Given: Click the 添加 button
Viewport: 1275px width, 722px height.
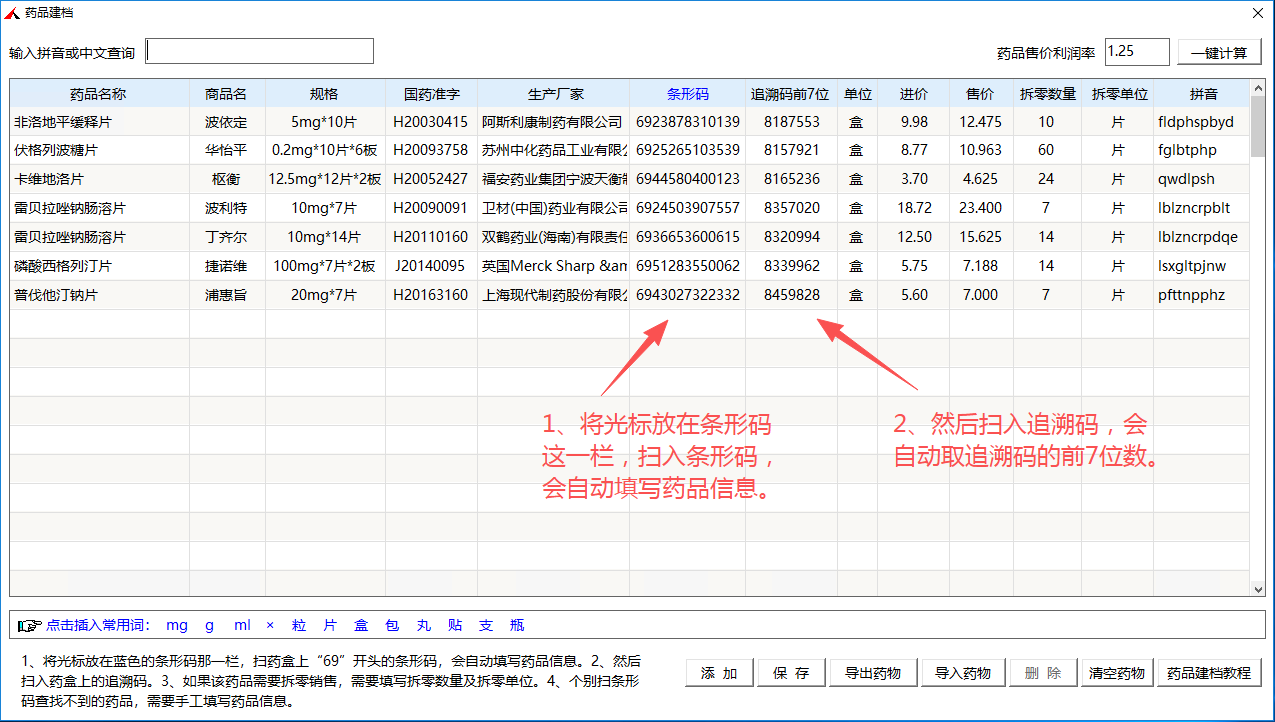Looking at the screenshot, I should tap(719, 673).
